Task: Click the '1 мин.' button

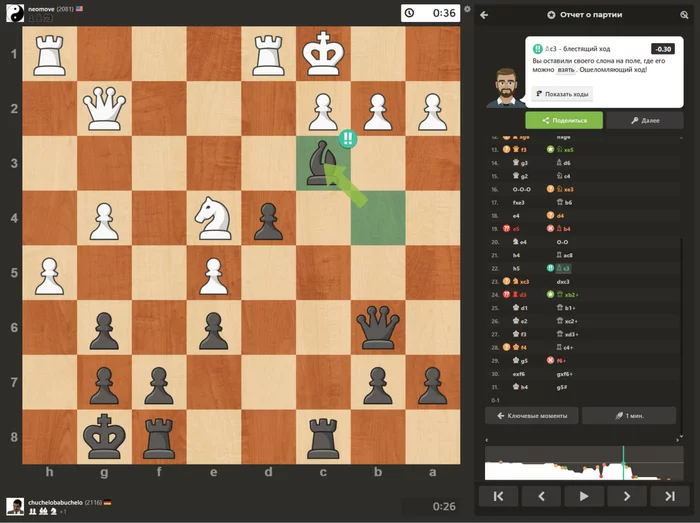Action: tap(629, 415)
